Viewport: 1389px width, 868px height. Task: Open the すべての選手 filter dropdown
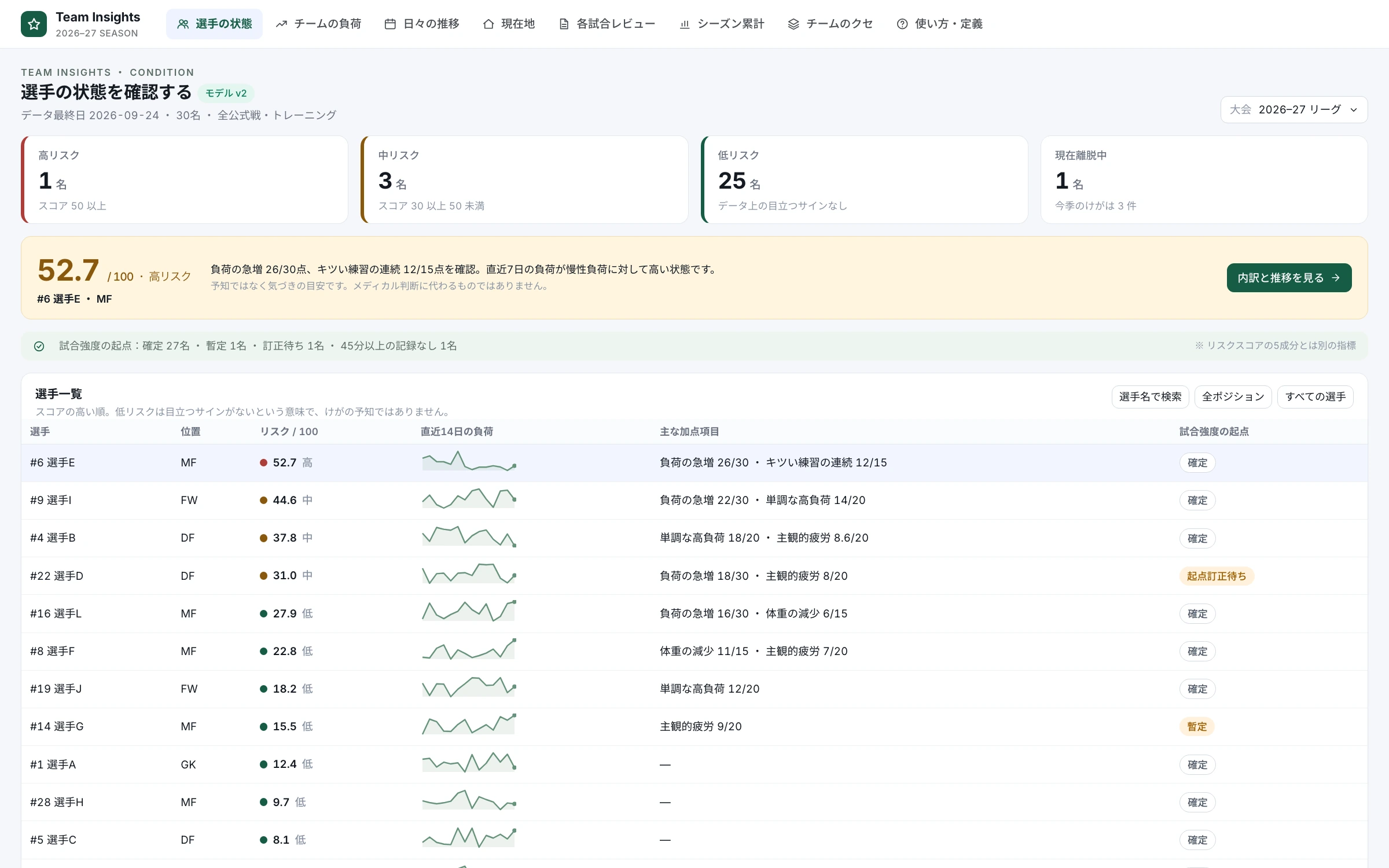tap(1315, 396)
